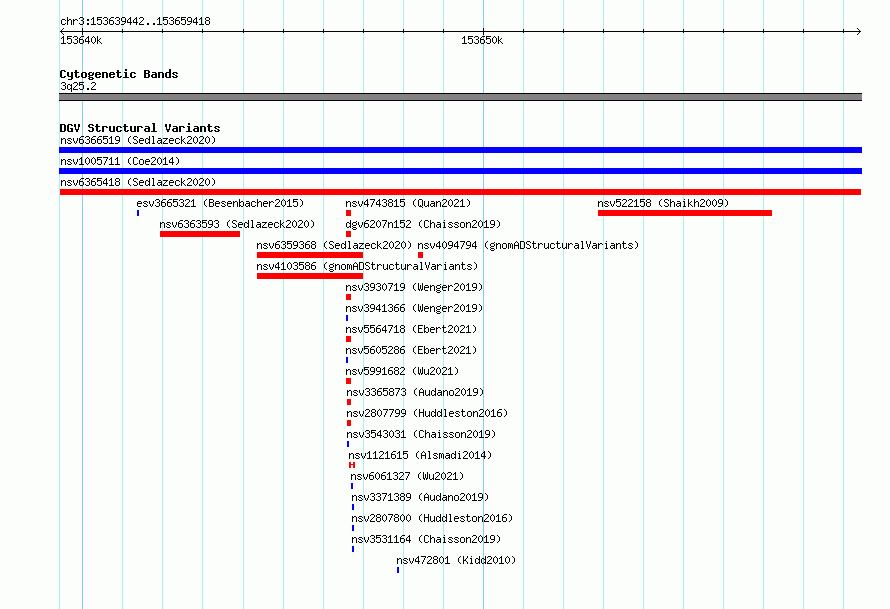Open nsv5605286 (Ebert2021) variant
The height and width of the screenshot is (609, 890).
click(x=411, y=350)
